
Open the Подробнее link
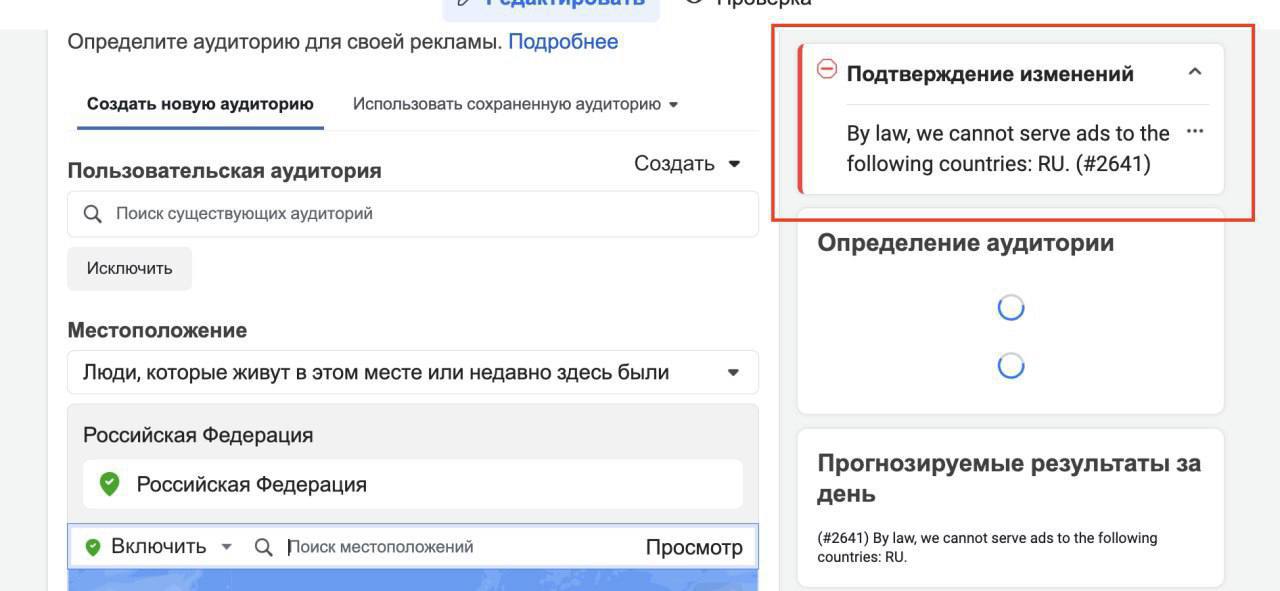(x=563, y=42)
